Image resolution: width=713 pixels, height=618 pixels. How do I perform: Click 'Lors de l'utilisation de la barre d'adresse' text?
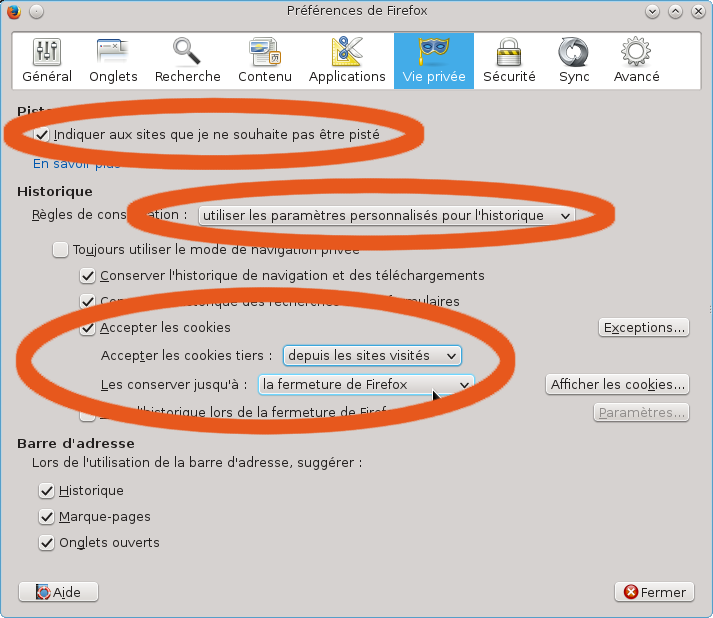pyautogui.click(x=197, y=463)
